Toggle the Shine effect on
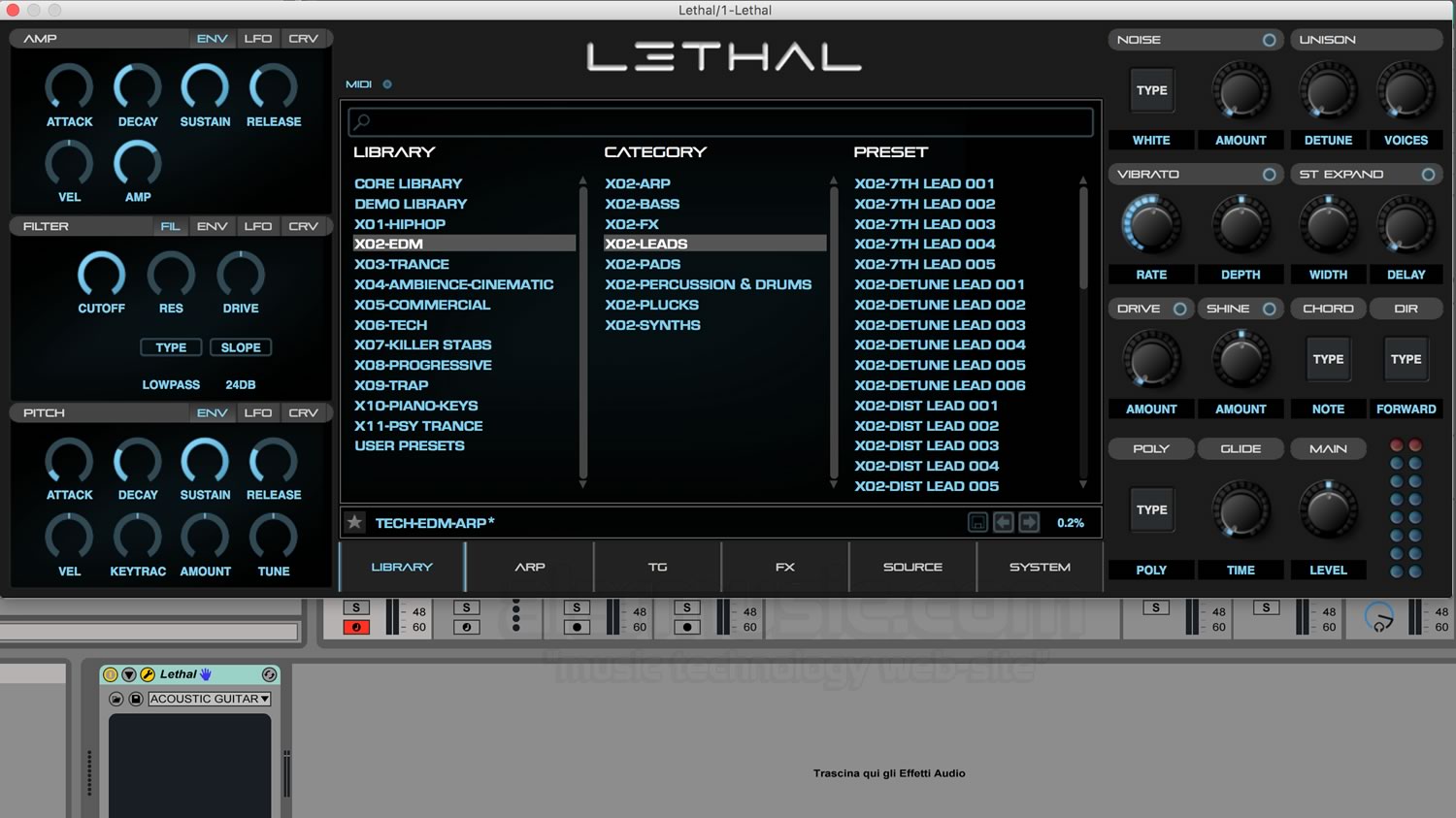1456x818 pixels. (1269, 309)
